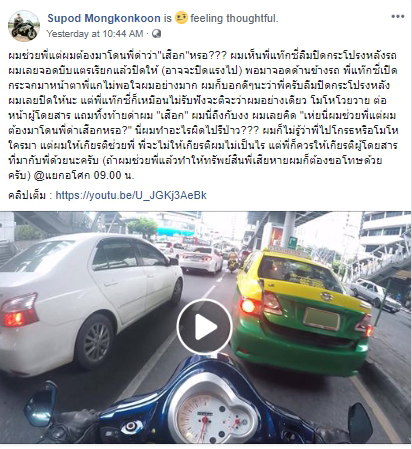412x449 pixels.
Task: Click the globe public privacy icon
Action: click(x=156, y=34)
